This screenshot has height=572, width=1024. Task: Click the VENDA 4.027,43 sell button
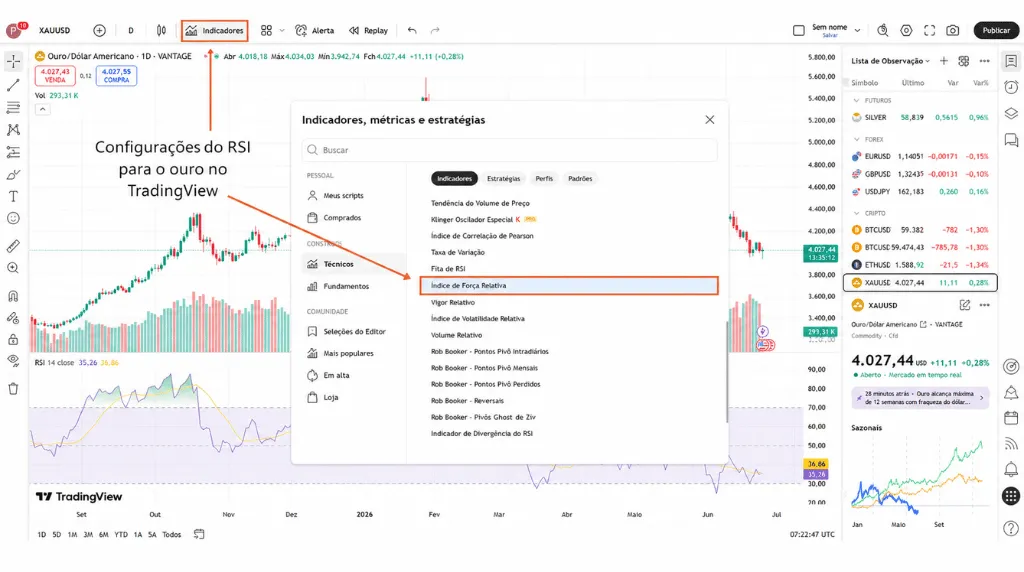click(x=55, y=76)
